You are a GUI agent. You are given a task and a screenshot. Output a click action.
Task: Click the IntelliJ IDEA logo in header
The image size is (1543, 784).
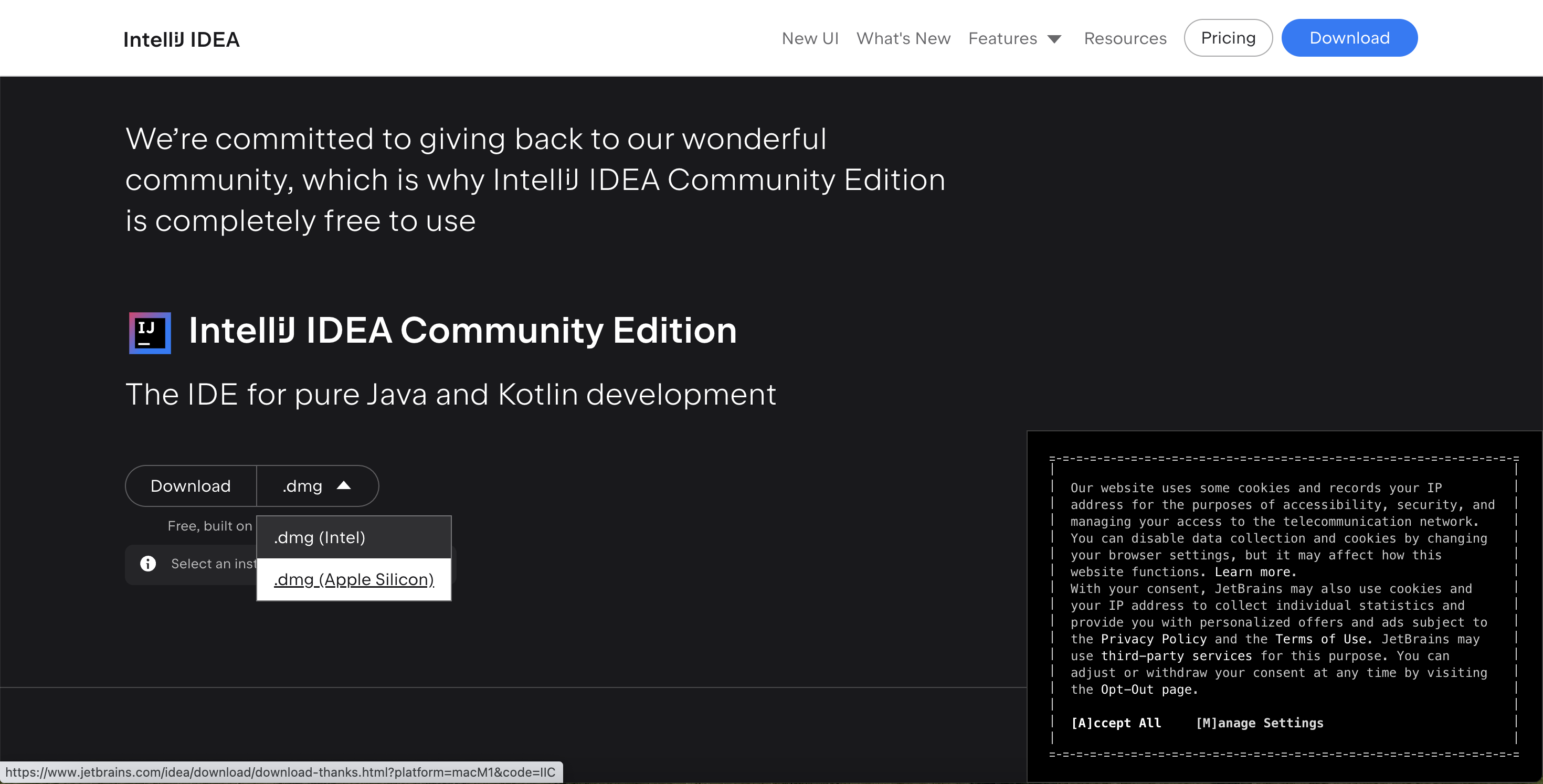click(x=181, y=39)
